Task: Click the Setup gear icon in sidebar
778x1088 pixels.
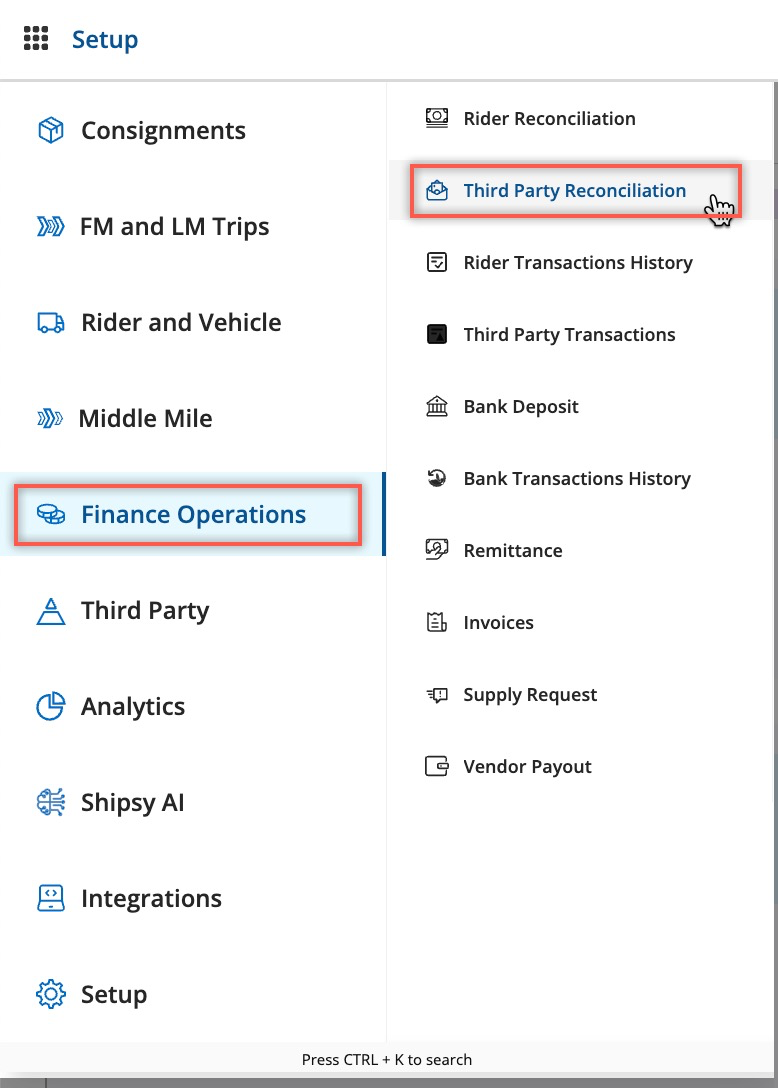Action: pyautogui.click(x=50, y=995)
